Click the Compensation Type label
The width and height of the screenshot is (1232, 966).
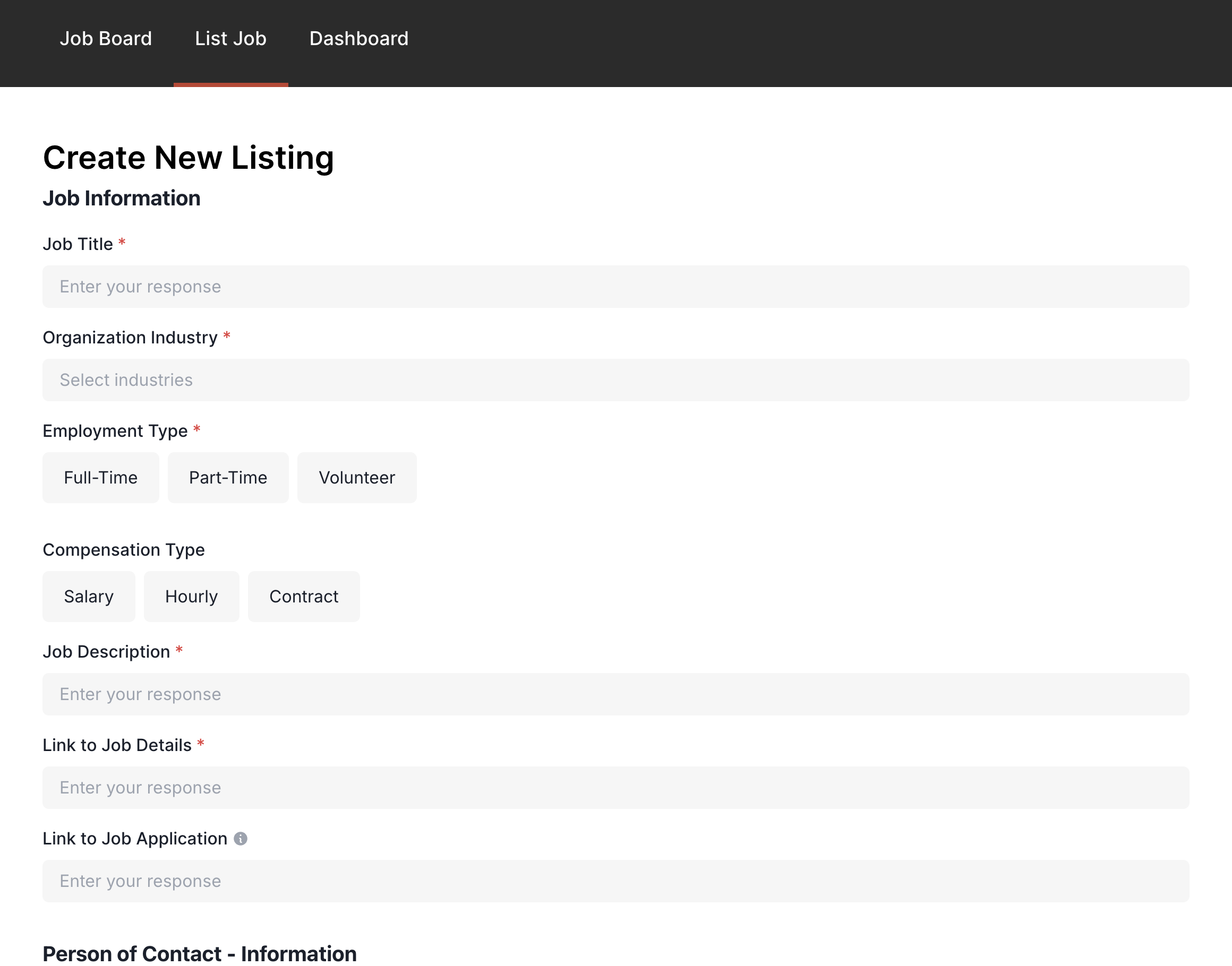click(124, 550)
